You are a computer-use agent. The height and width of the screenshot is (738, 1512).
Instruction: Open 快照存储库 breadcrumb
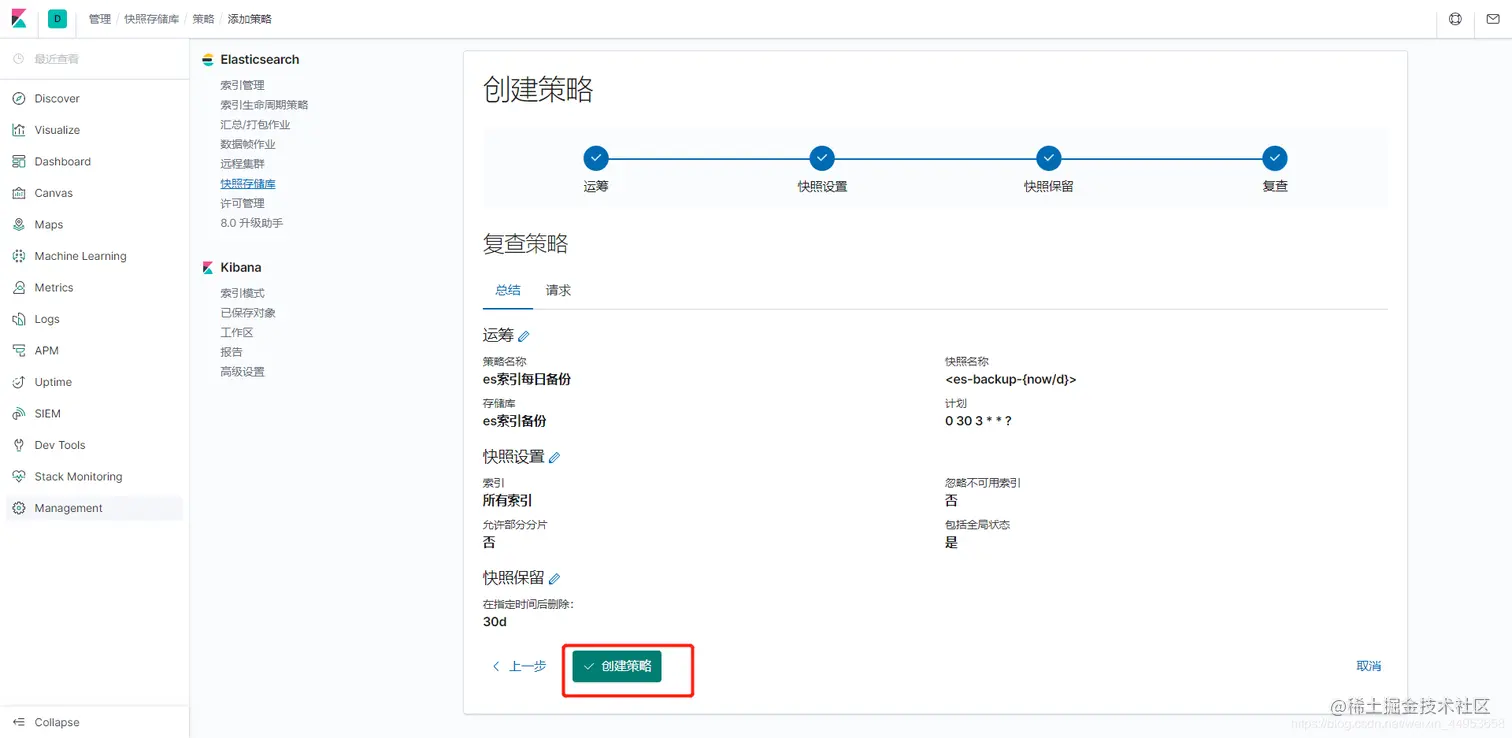[x=152, y=19]
